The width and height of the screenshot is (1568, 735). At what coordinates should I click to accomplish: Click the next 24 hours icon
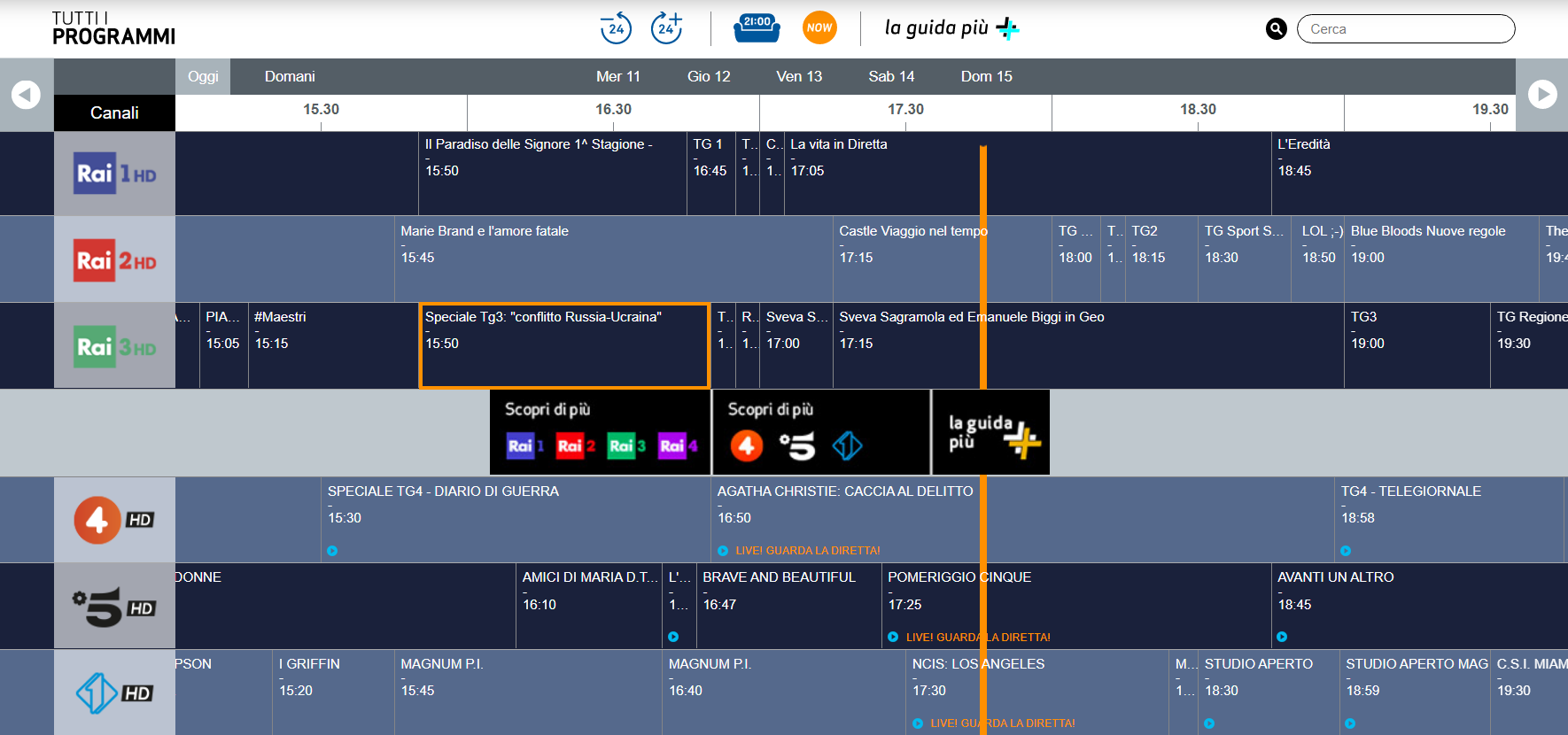point(667,27)
